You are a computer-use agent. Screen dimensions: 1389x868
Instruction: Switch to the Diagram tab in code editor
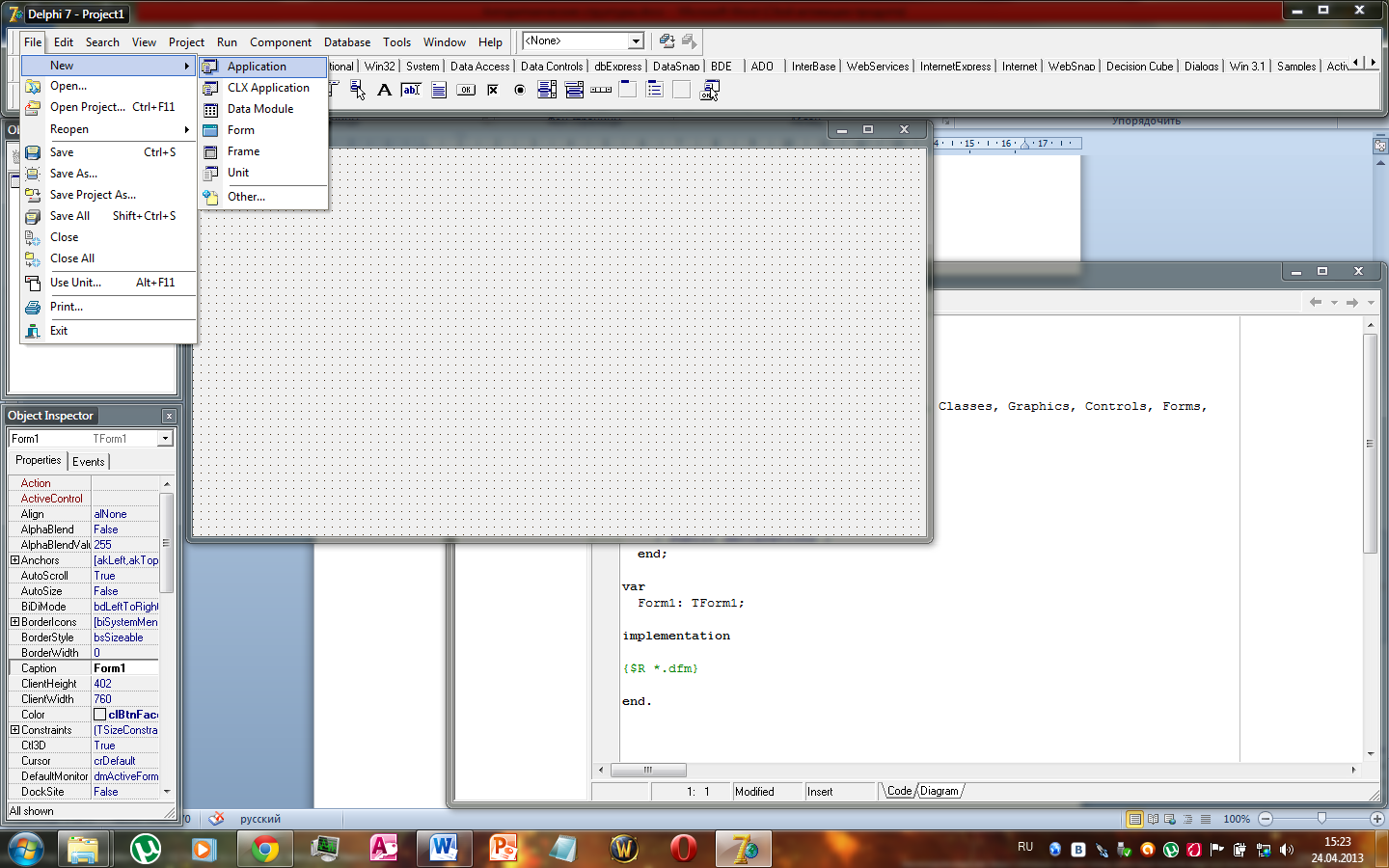click(940, 791)
